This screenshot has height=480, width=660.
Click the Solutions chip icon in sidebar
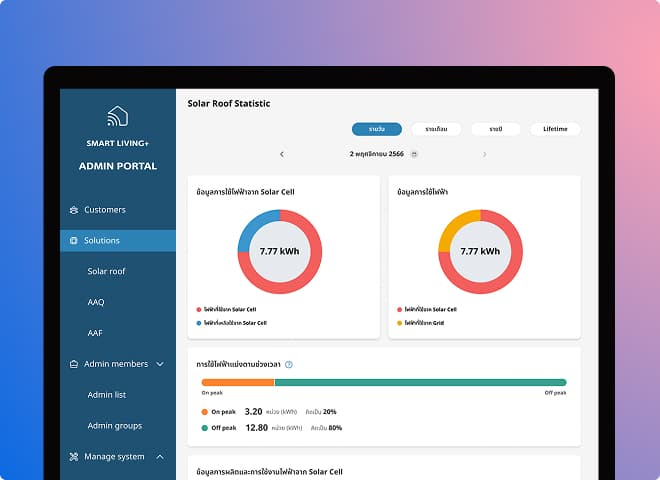pos(74,241)
